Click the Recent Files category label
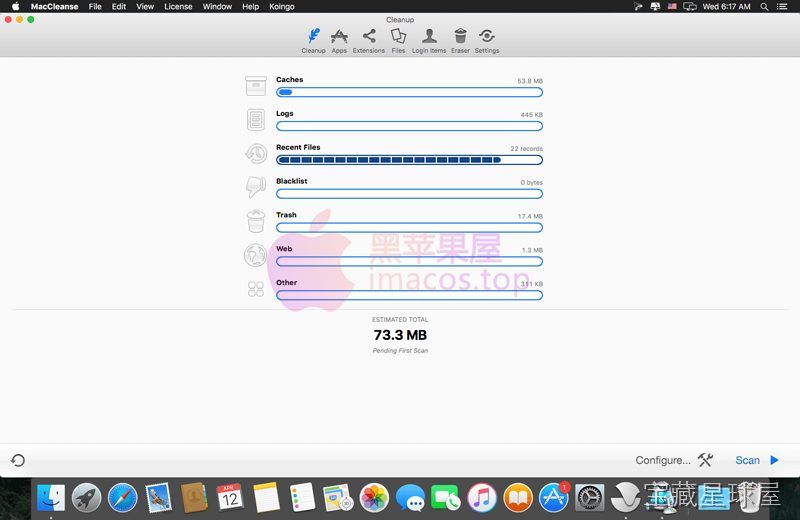 coord(298,147)
